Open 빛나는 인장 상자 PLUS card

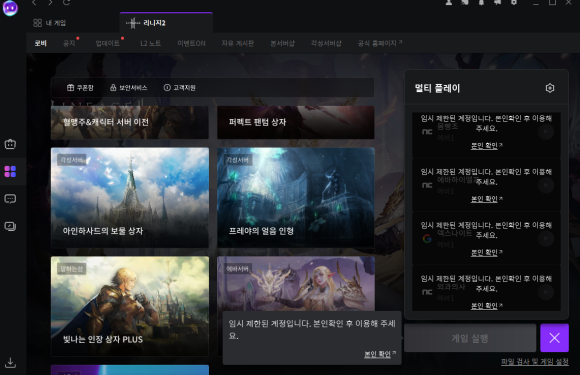coord(129,306)
